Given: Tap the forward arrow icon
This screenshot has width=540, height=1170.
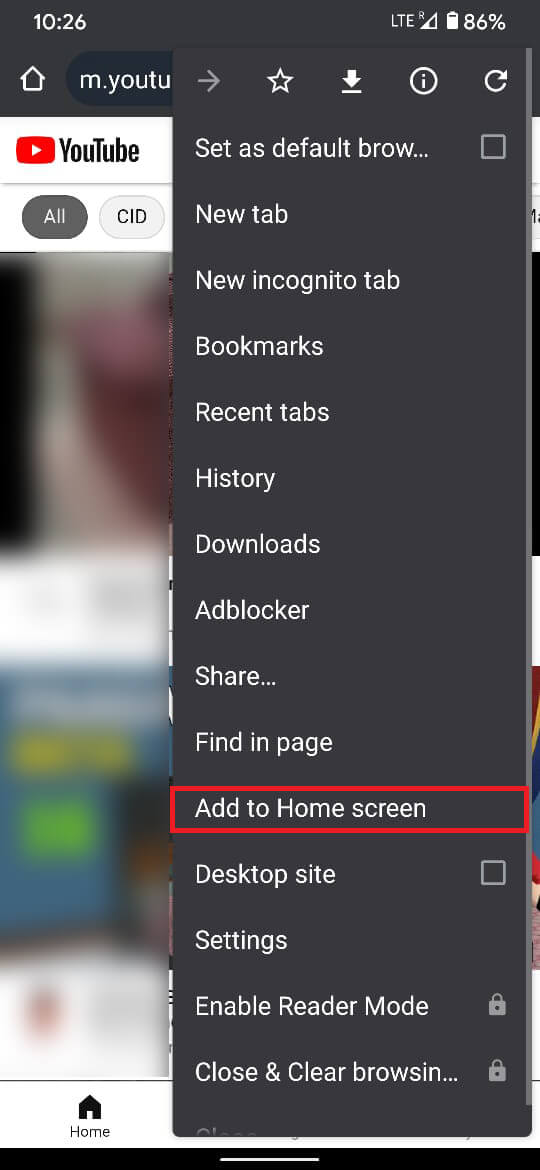Looking at the screenshot, I should coord(209,81).
